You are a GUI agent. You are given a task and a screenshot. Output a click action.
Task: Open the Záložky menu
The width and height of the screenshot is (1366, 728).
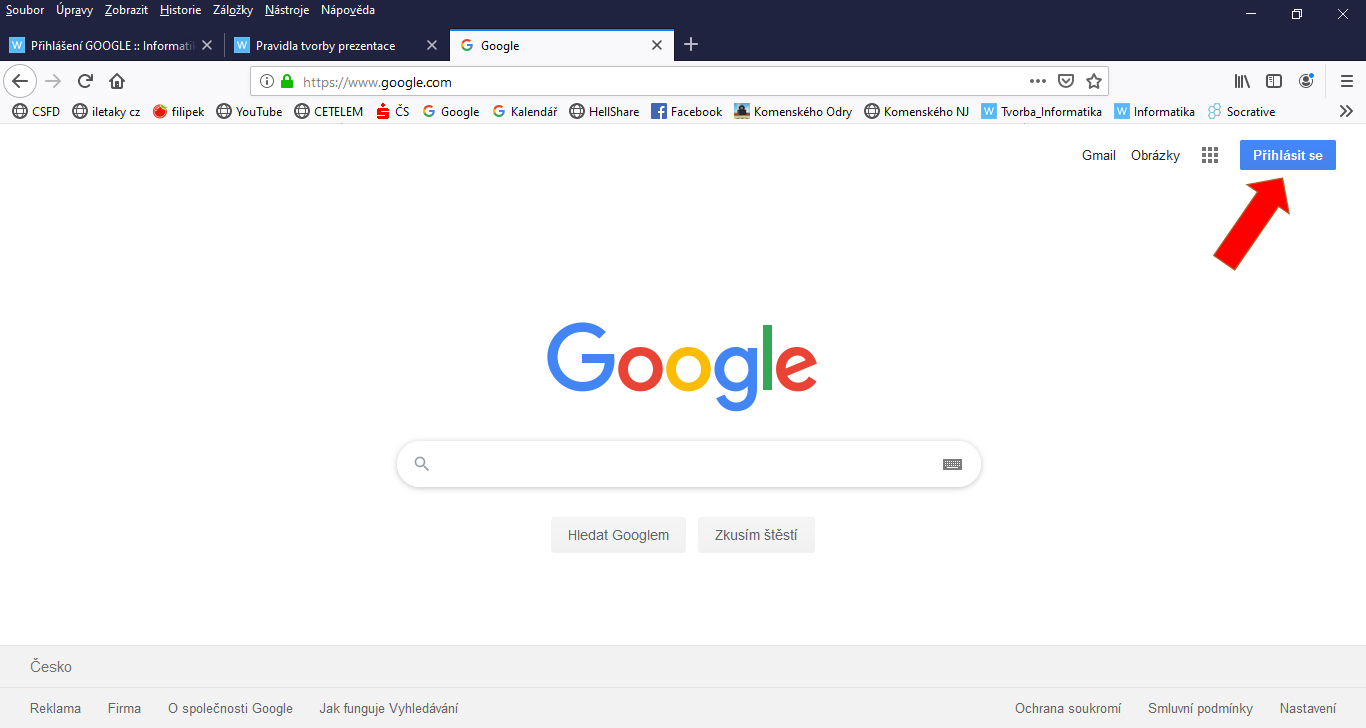[233, 10]
